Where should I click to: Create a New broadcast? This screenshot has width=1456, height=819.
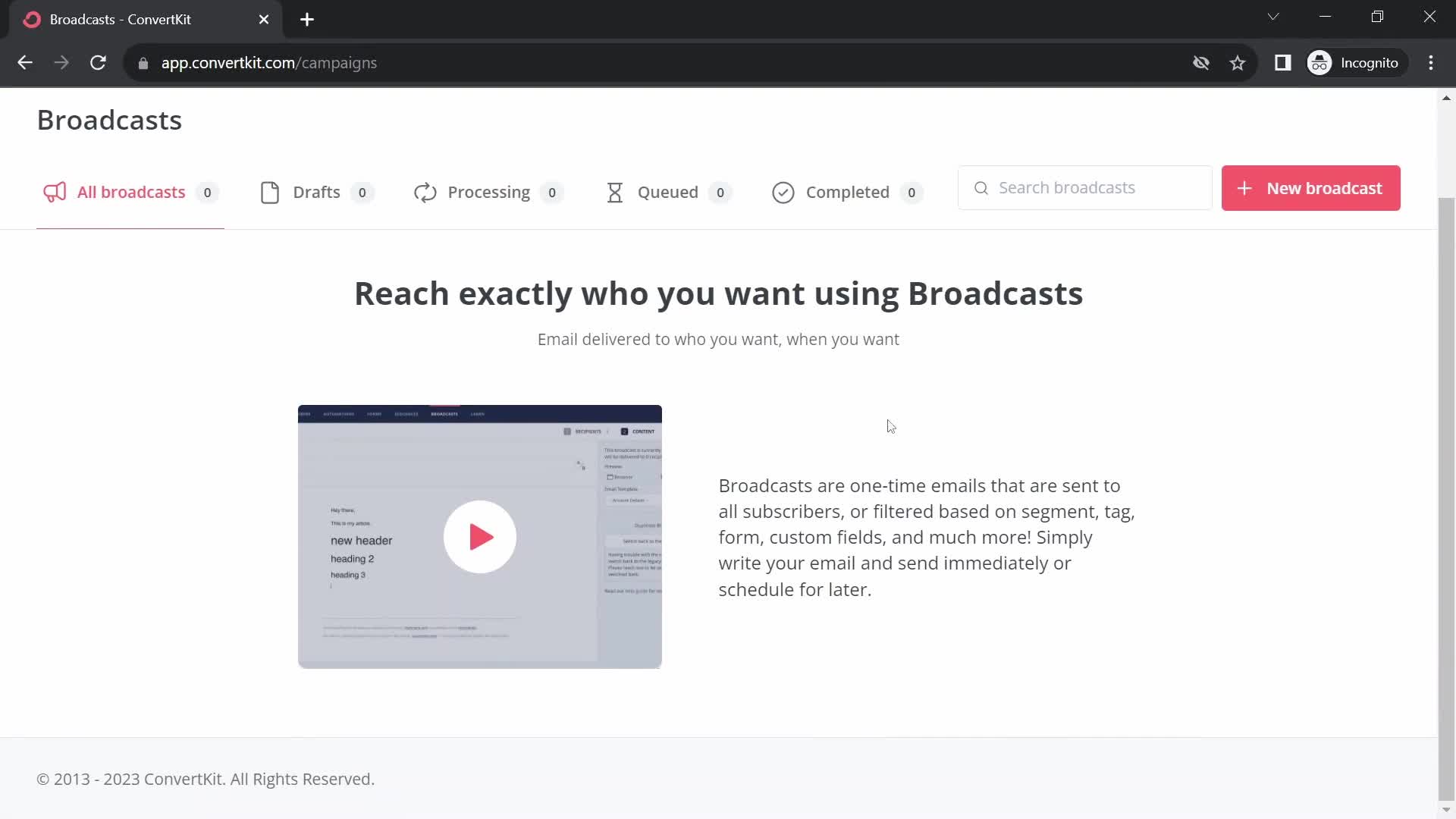pyautogui.click(x=1310, y=188)
